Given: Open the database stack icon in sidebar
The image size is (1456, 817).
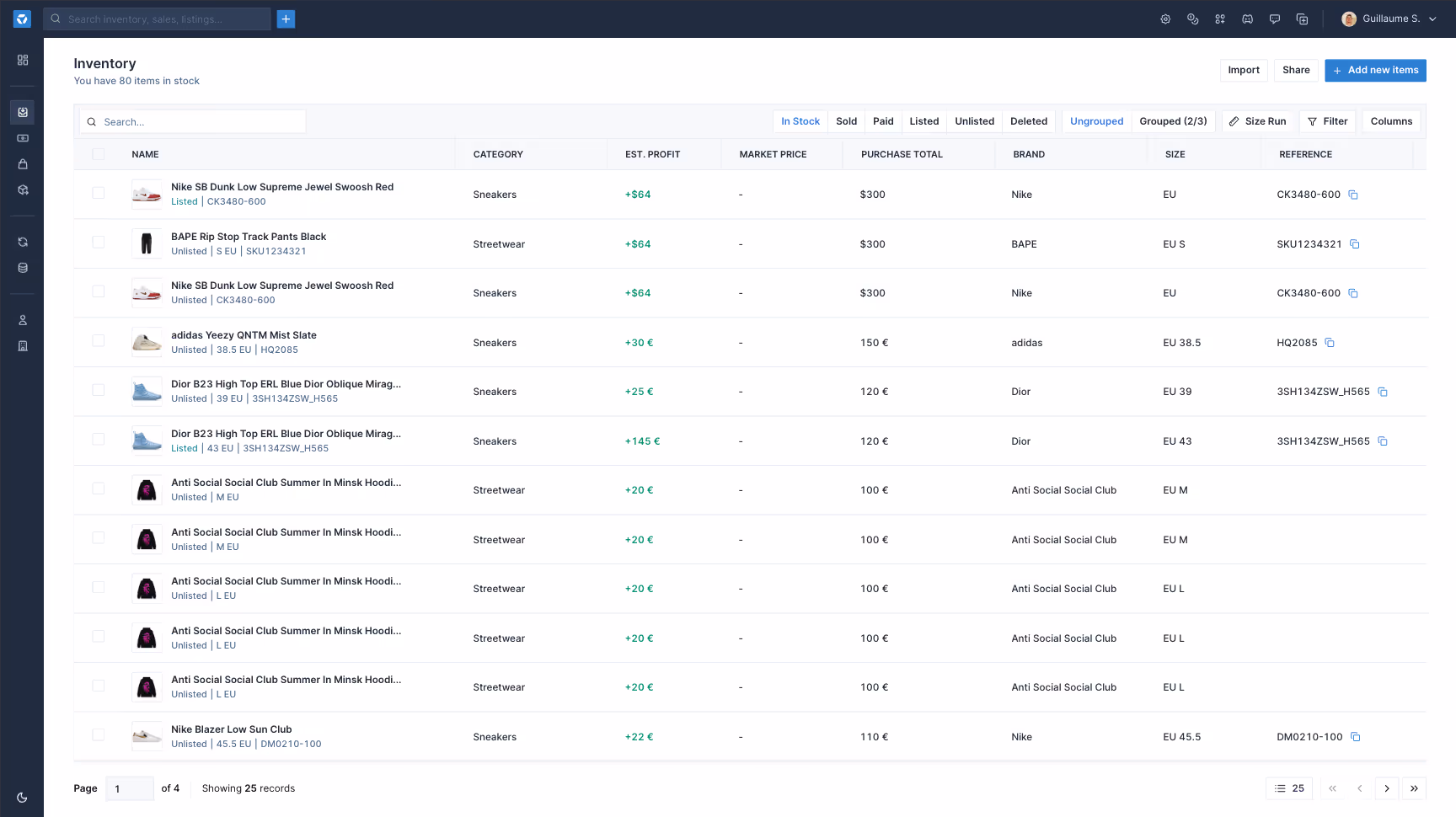Looking at the screenshot, I should [x=23, y=268].
